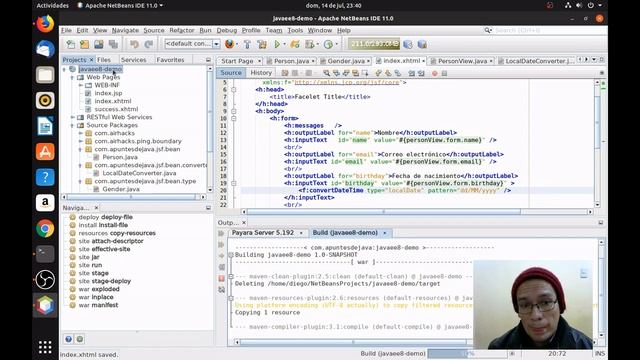Click the Actividades button in top bar
Viewport: 640px width, 360px height.
[x=52, y=5]
